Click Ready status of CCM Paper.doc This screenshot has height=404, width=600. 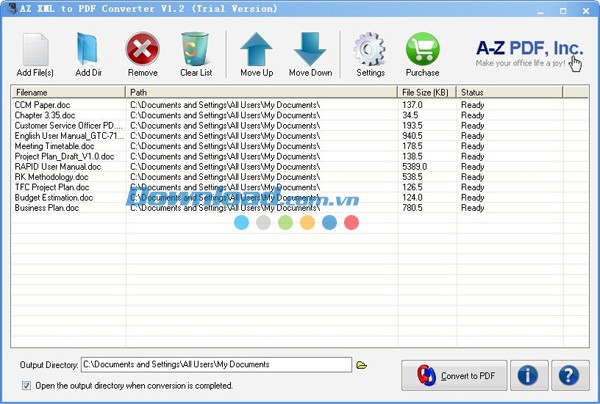tap(473, 105)
